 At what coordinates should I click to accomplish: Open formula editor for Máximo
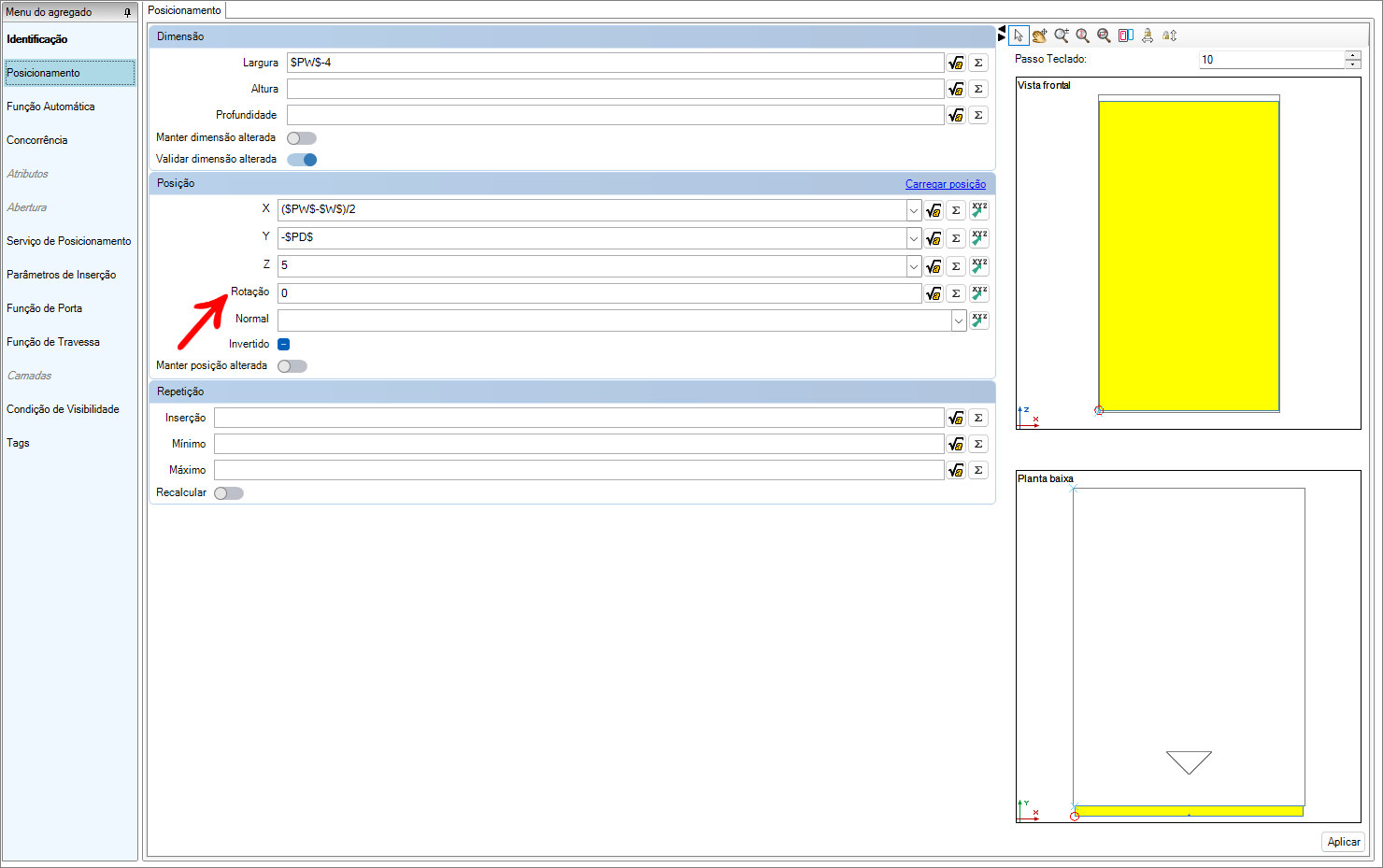956,470
